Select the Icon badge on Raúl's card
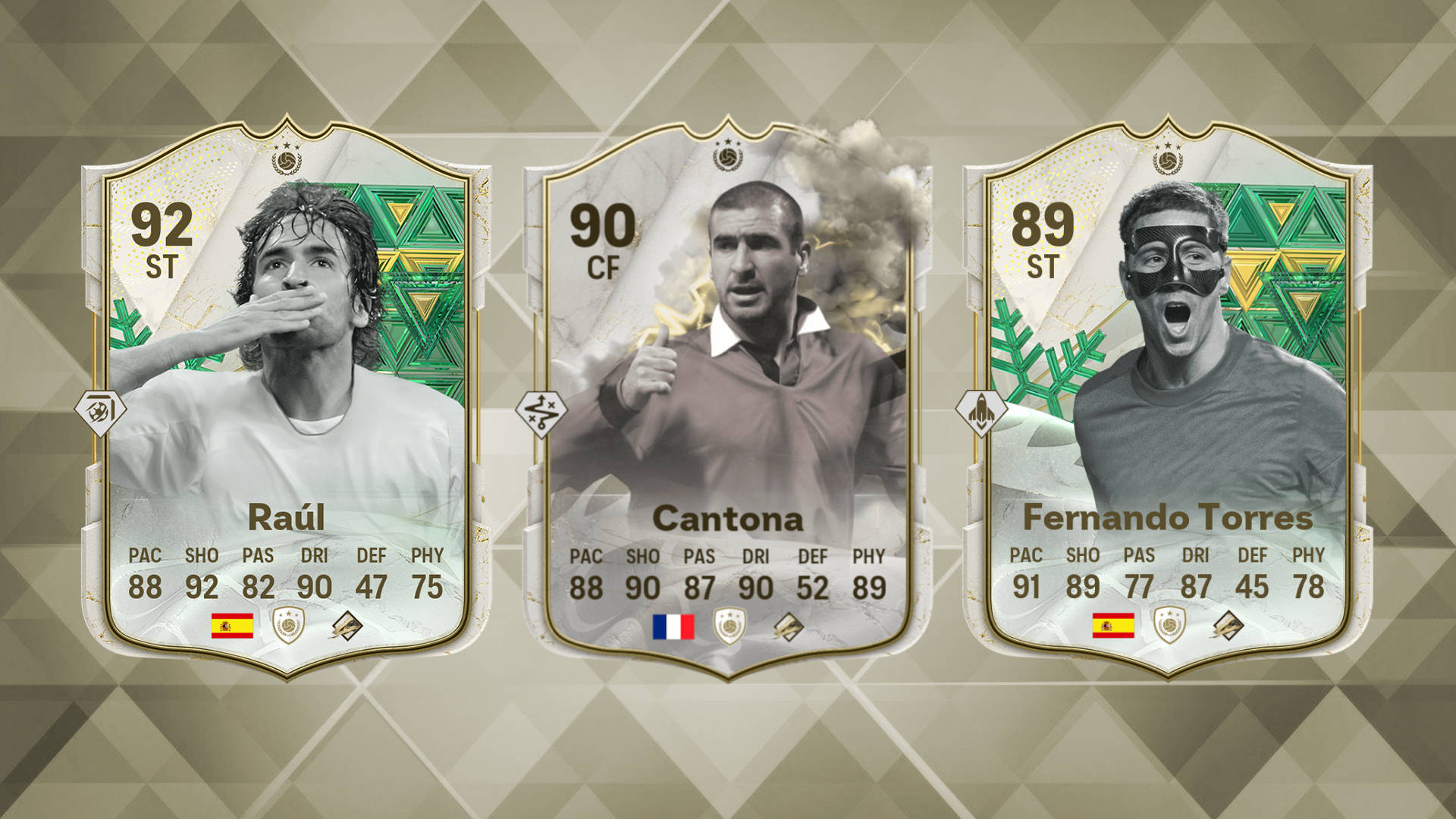Image resolution: width=1456 pixels, height=819 pixels. point(288,625)
